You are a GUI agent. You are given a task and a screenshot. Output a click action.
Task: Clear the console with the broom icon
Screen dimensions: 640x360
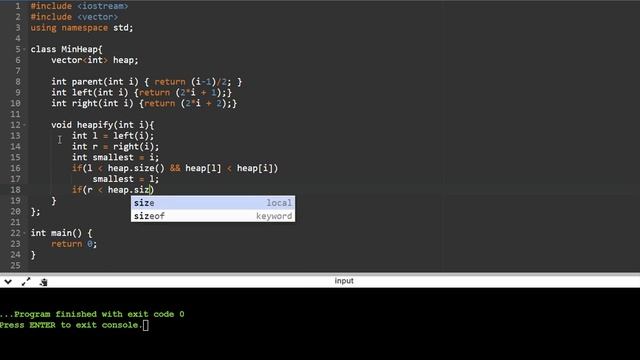coord(44,282)
